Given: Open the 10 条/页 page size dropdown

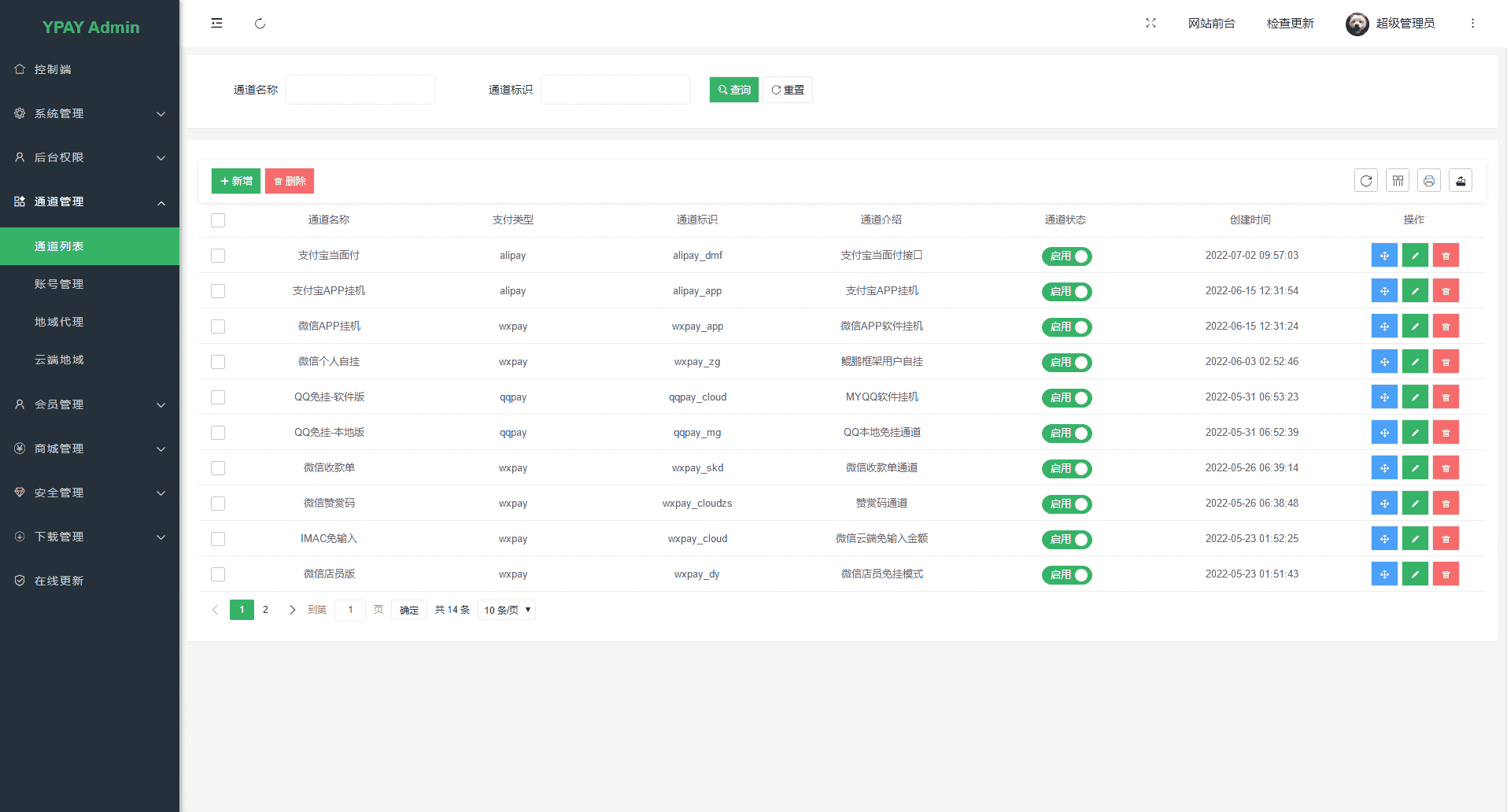Looking at the screenshot, I should [506, 610].
